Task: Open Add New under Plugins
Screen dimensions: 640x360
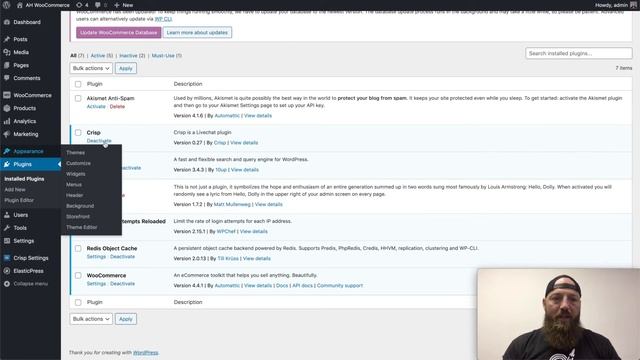Action: point(15,189)
